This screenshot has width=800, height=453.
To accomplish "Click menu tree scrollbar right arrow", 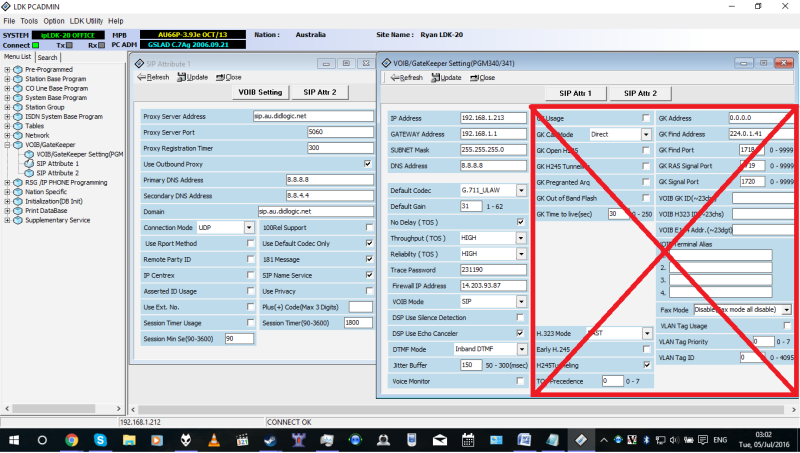I will click(x=119, y=409).
